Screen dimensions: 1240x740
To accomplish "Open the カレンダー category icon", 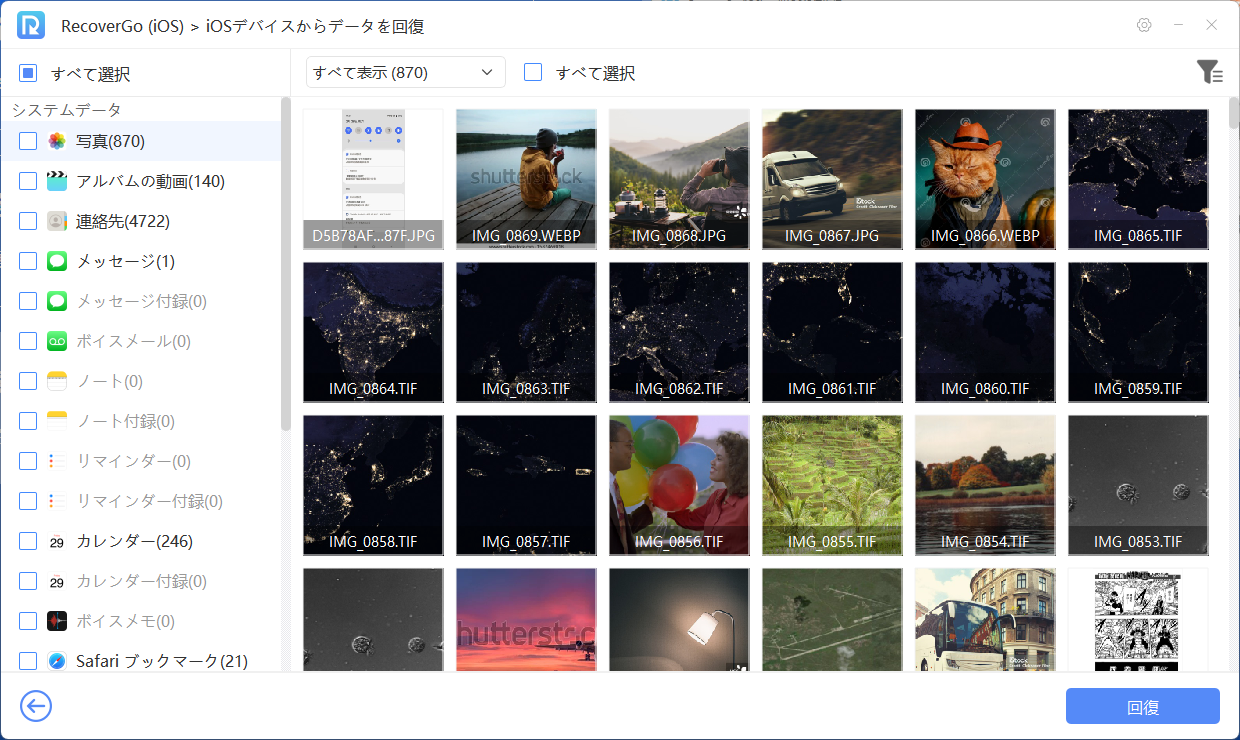I will 57,541.
